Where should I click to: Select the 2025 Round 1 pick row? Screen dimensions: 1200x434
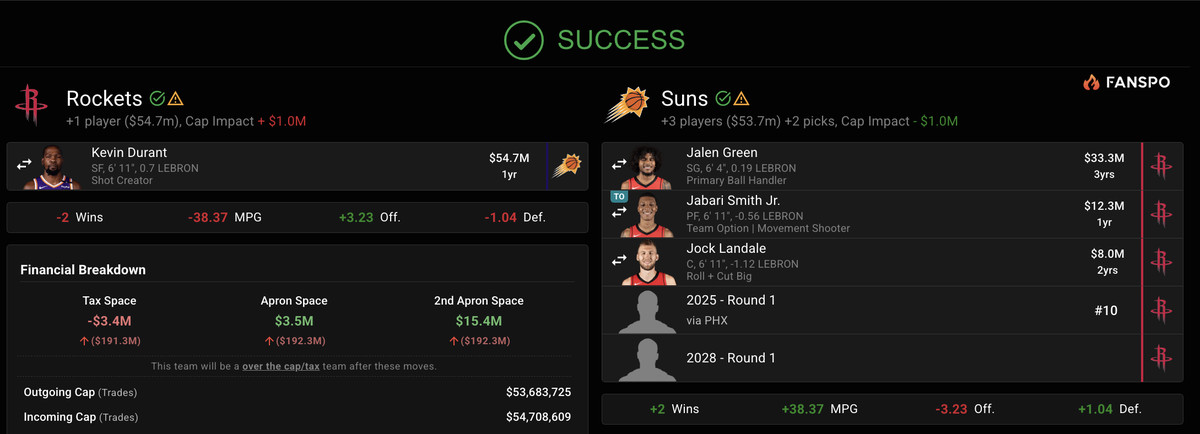[870, 310]
